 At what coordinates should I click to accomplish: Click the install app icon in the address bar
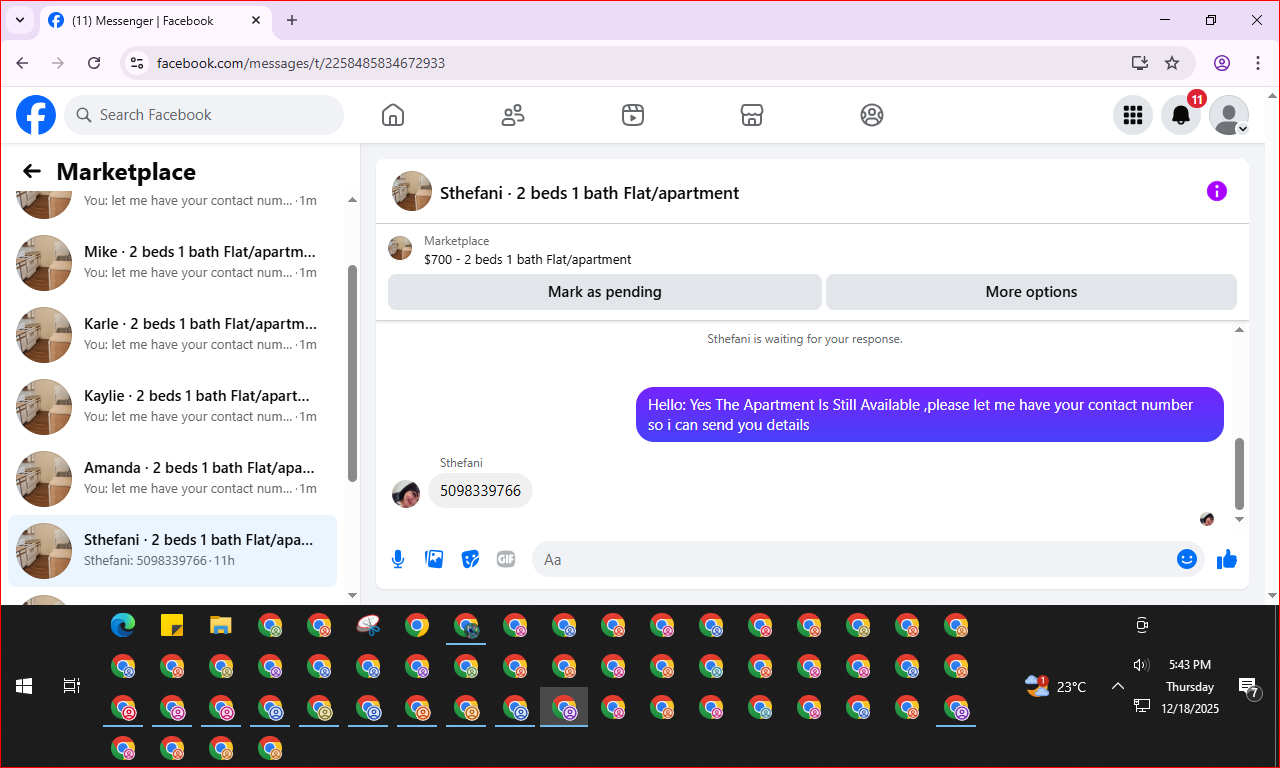(x=1139, y=63)
